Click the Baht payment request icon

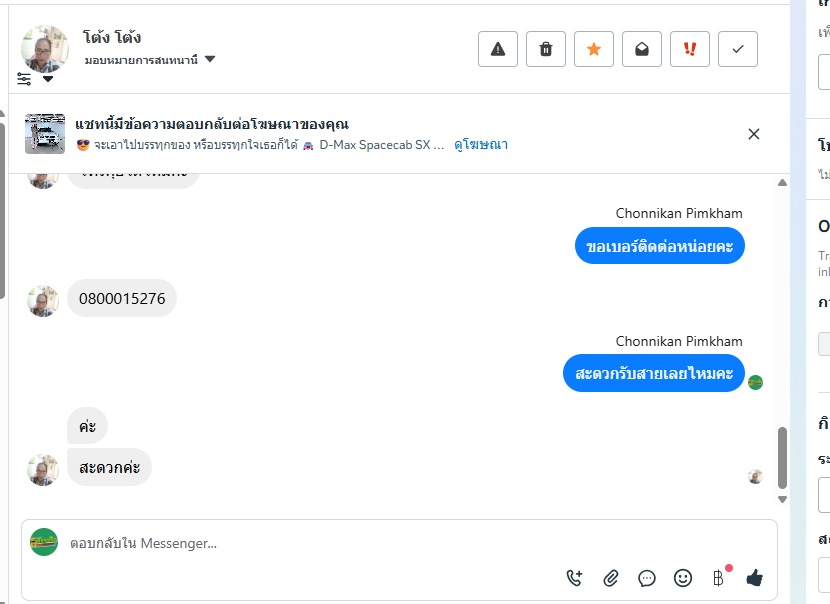718,577
